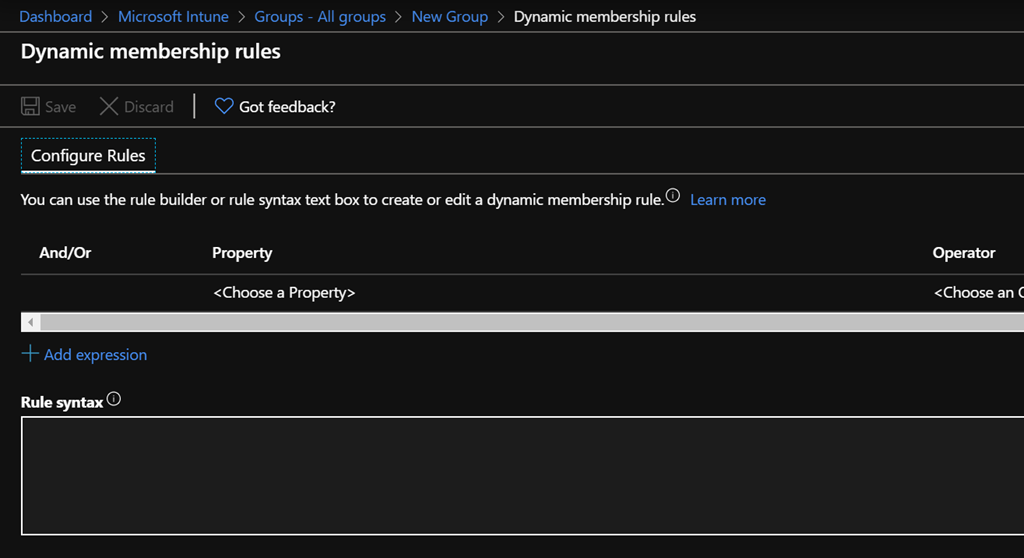The image size is (1024, 558).
Task: Select the Configure Rules tab
Action: tap(88, 156)
